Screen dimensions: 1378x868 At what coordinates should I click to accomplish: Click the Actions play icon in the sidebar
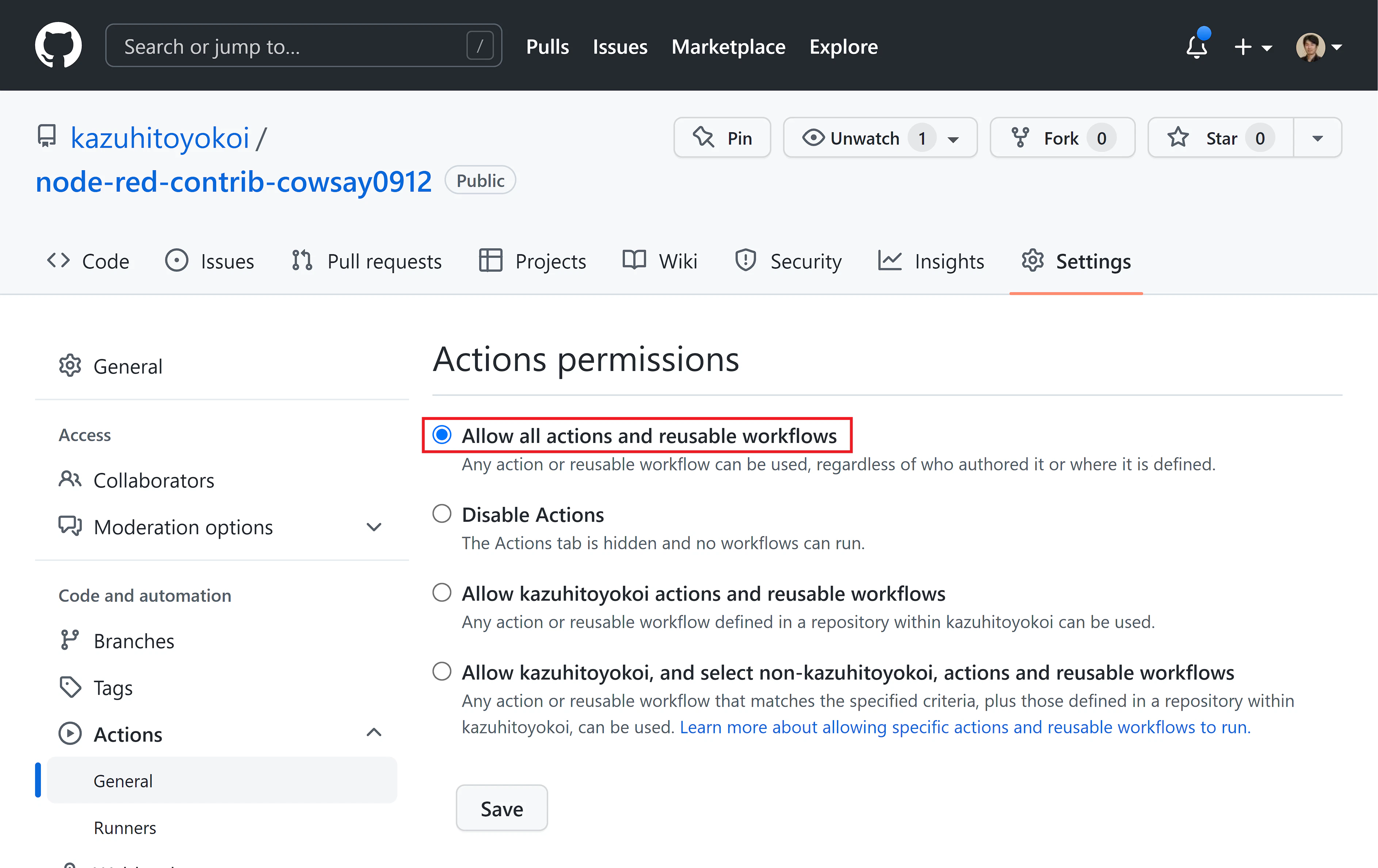(70, 734)
